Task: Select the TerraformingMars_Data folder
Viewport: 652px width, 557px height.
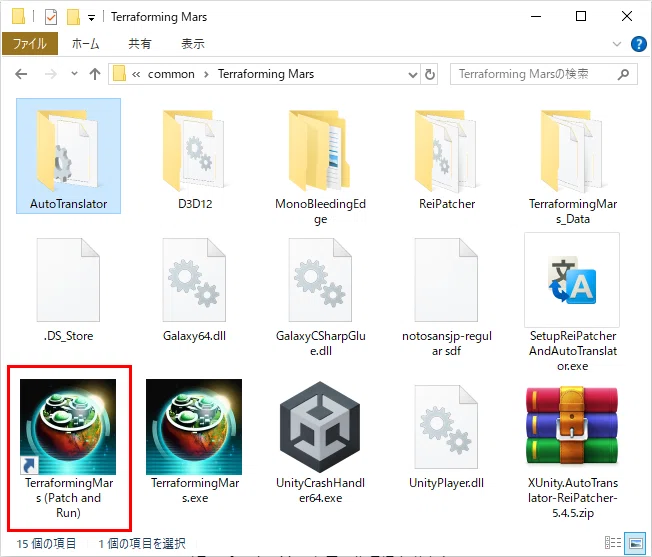Action: pyautogui.click(x=572, y=167)
